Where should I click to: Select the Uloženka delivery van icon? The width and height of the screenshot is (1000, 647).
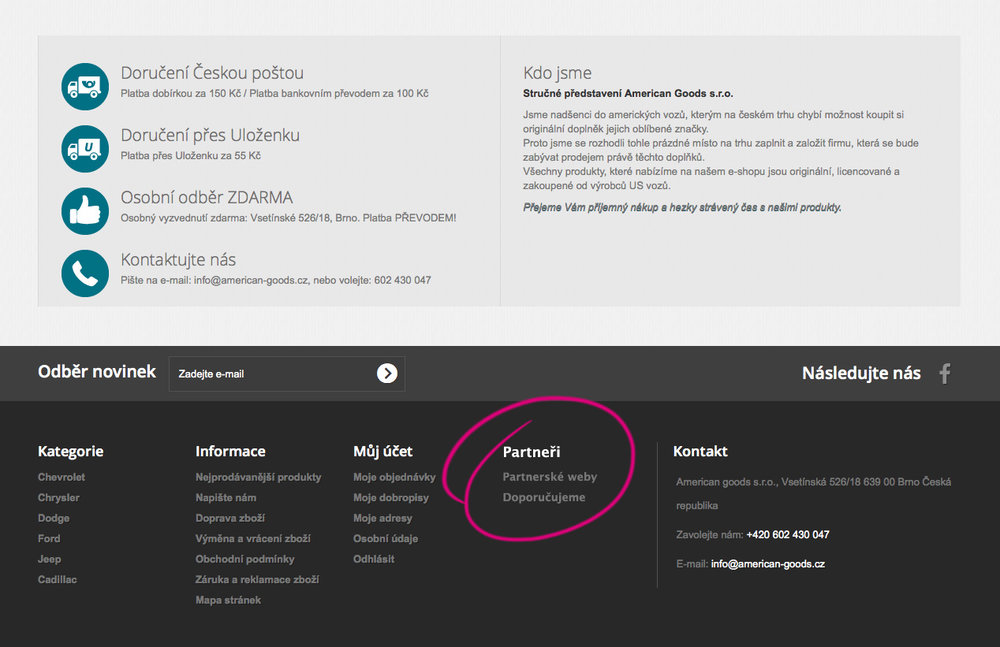(84, 148)
